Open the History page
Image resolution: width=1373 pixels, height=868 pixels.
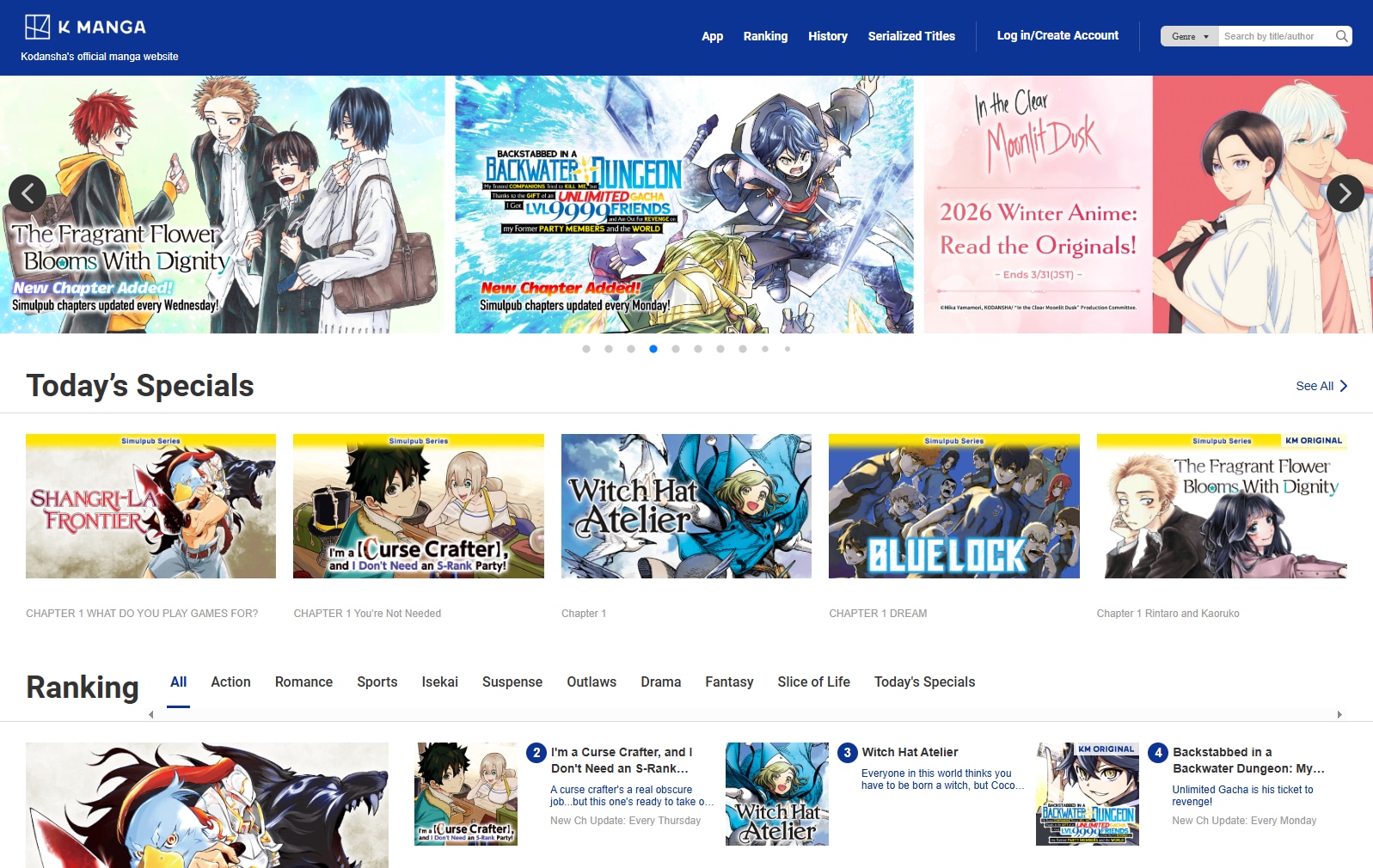pos(828,36)
